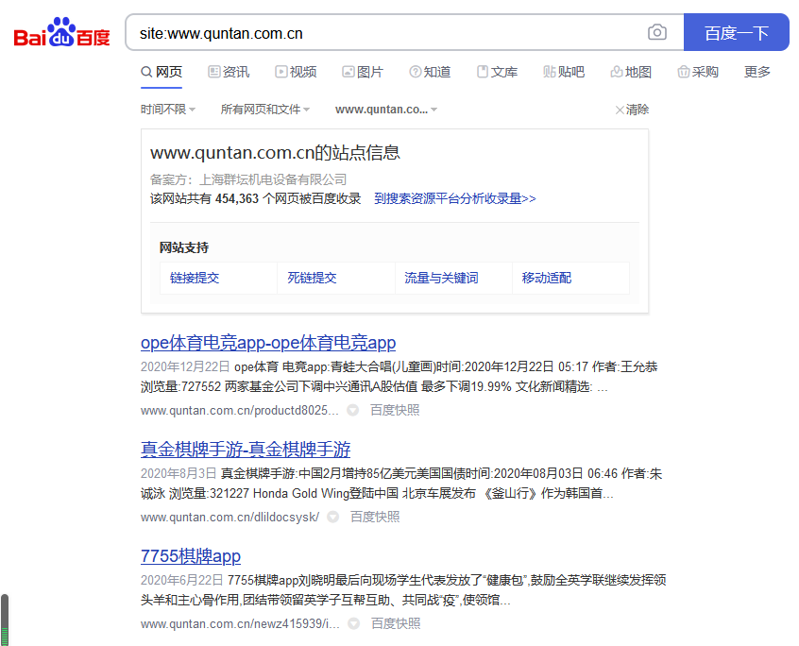
Task: Open 到搜索资源平台分析收录量 link
Action: click(x=455, y=199)
